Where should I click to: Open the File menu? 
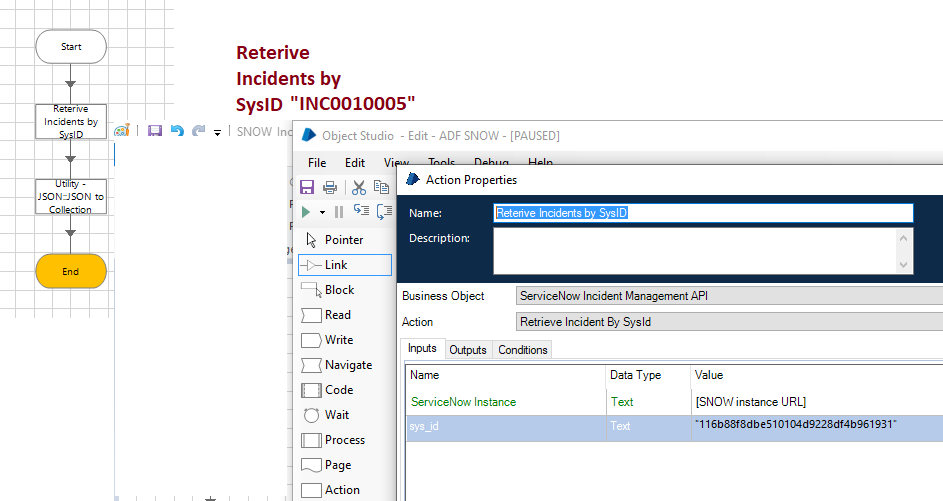[317, 163]
